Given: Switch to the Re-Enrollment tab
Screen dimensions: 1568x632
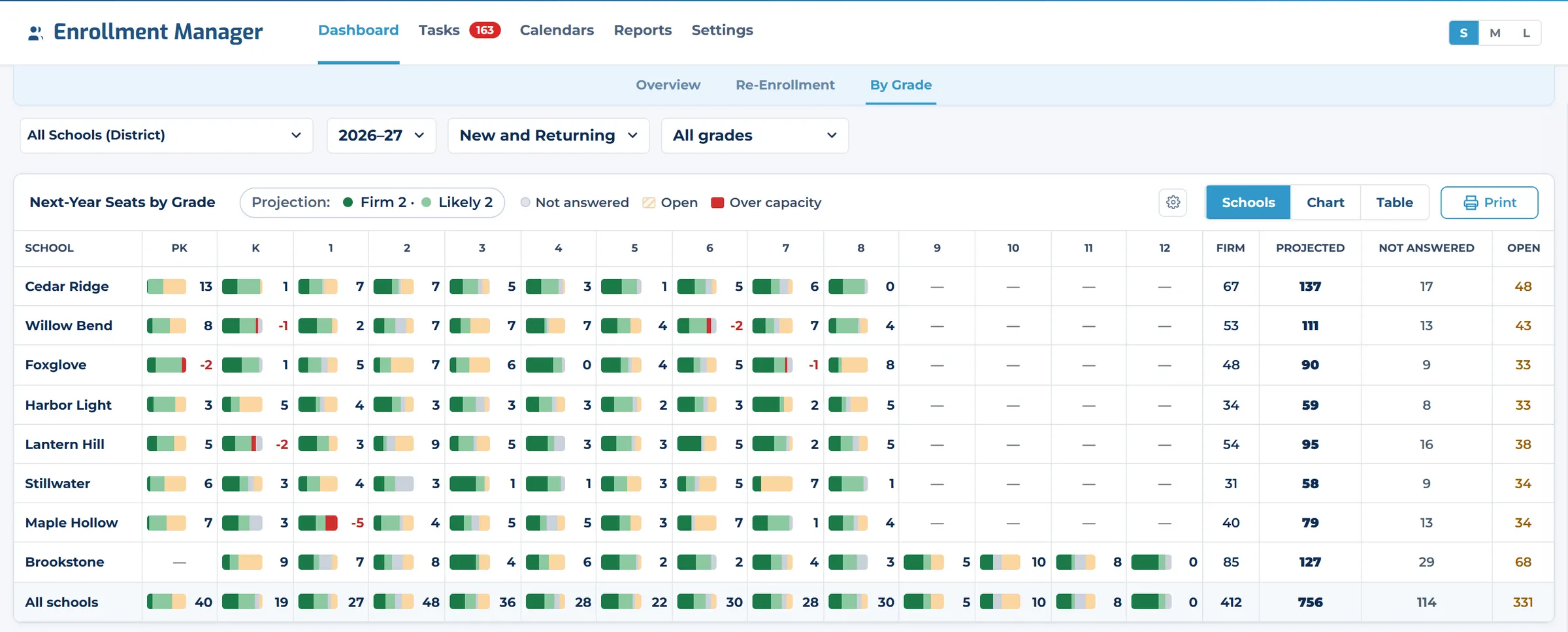Looking at the screenshot, I should (x=785, y=85).
